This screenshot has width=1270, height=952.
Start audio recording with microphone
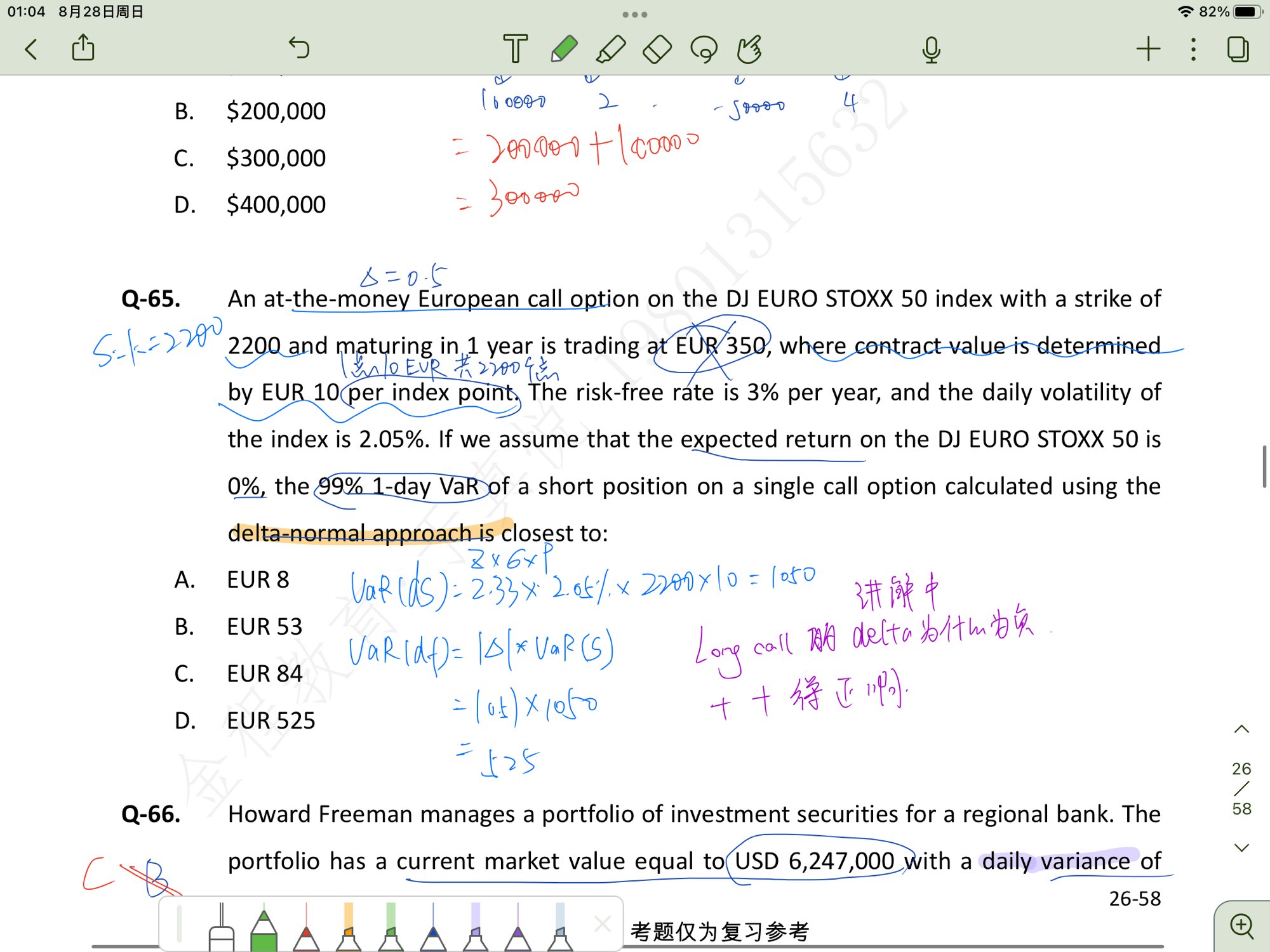[x=931, y=49]
